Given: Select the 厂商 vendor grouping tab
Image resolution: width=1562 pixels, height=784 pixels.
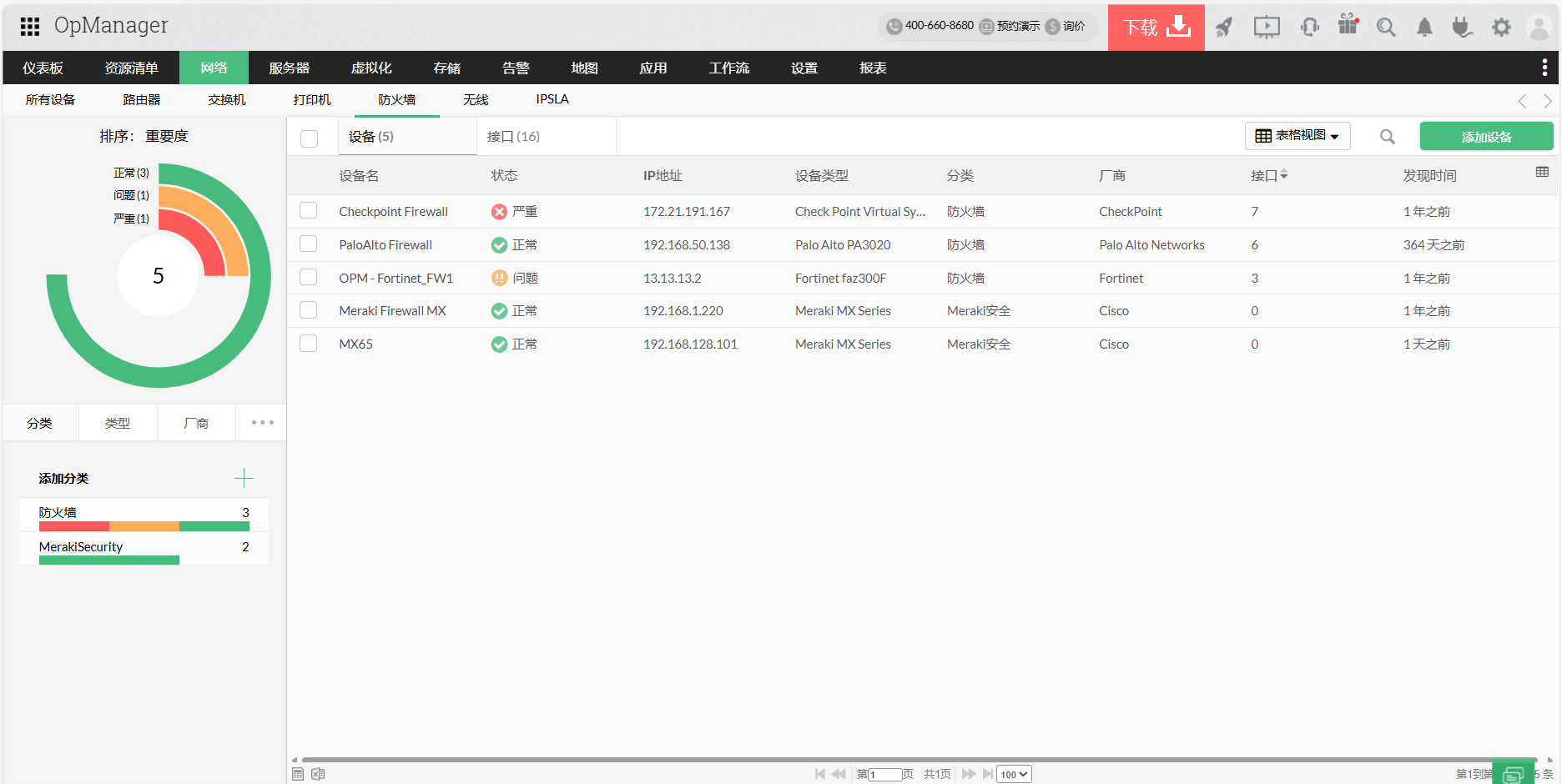Looking at the screenshot, I should pos(196,423).
